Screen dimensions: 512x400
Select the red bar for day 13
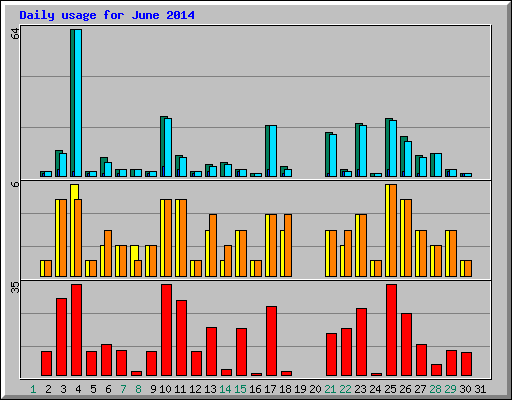(212, 351)
